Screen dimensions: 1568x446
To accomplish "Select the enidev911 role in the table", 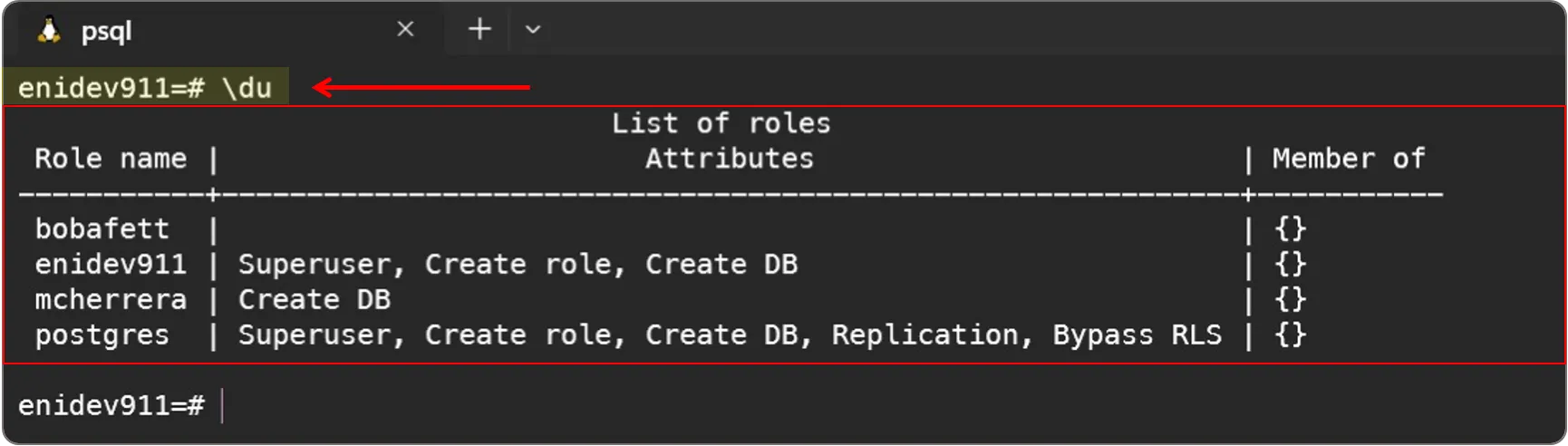I will 110,265.
